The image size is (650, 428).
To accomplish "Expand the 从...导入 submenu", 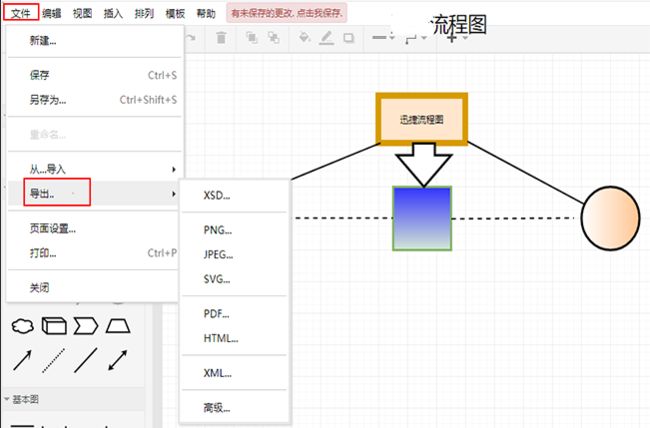I will point(95,169).
